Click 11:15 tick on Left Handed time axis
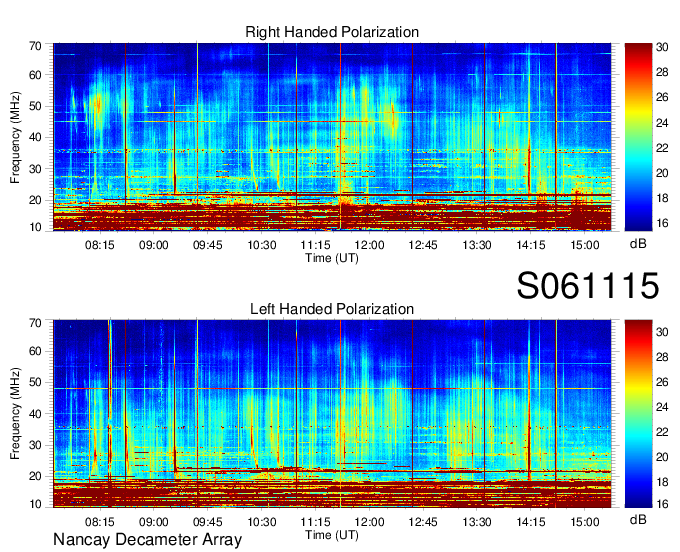 click(x=315, y=522)
